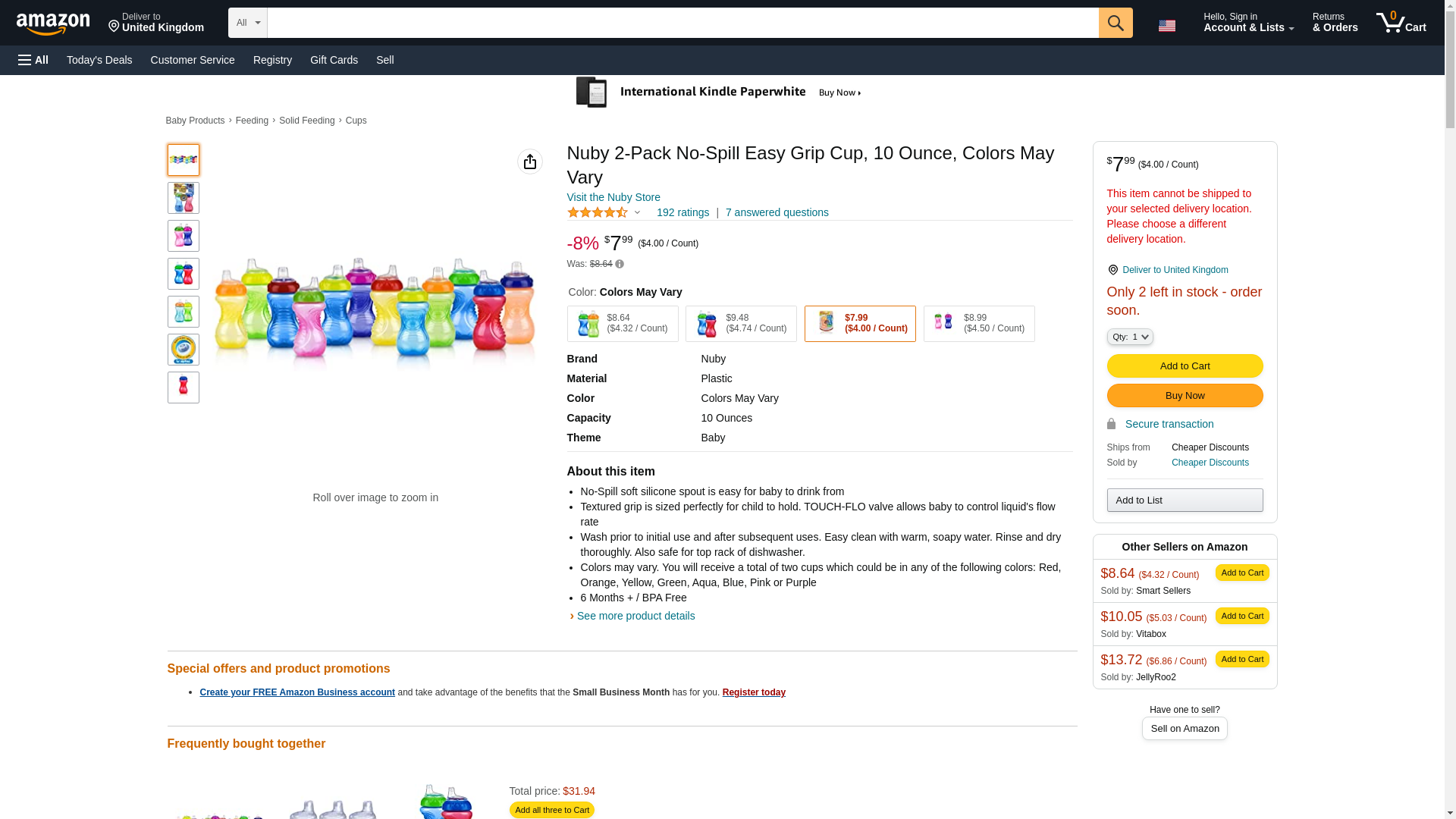Choose the $8.99 color variant
The width and height of the screenshot is (1456, 819).
(978, 324)
